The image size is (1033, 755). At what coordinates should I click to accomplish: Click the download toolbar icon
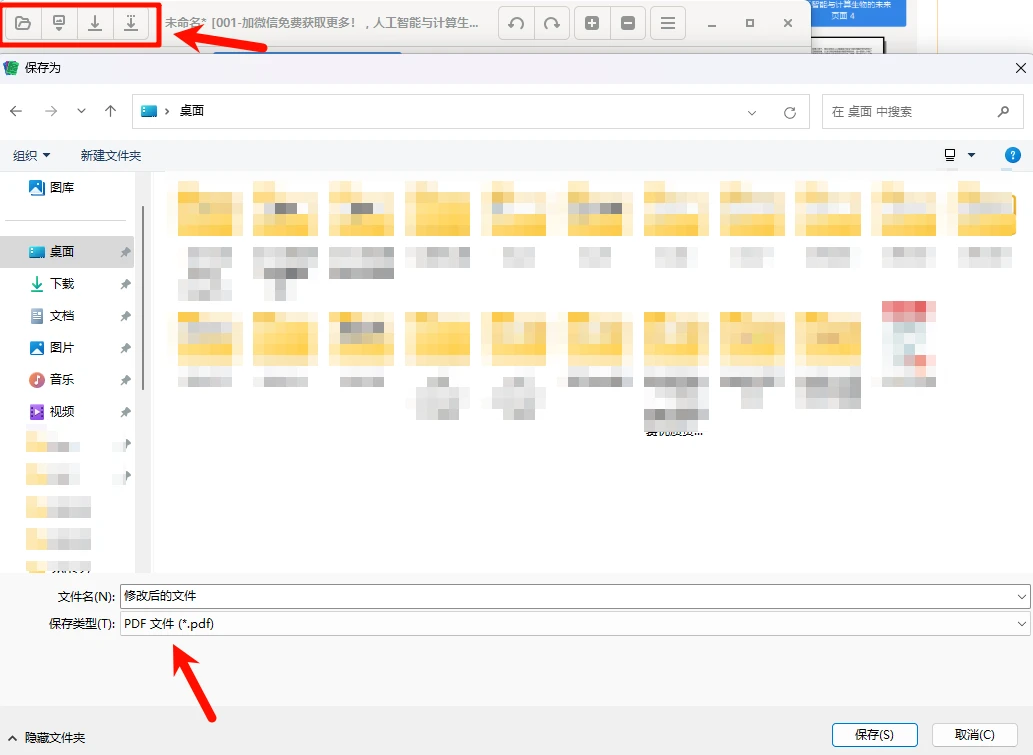94,23
